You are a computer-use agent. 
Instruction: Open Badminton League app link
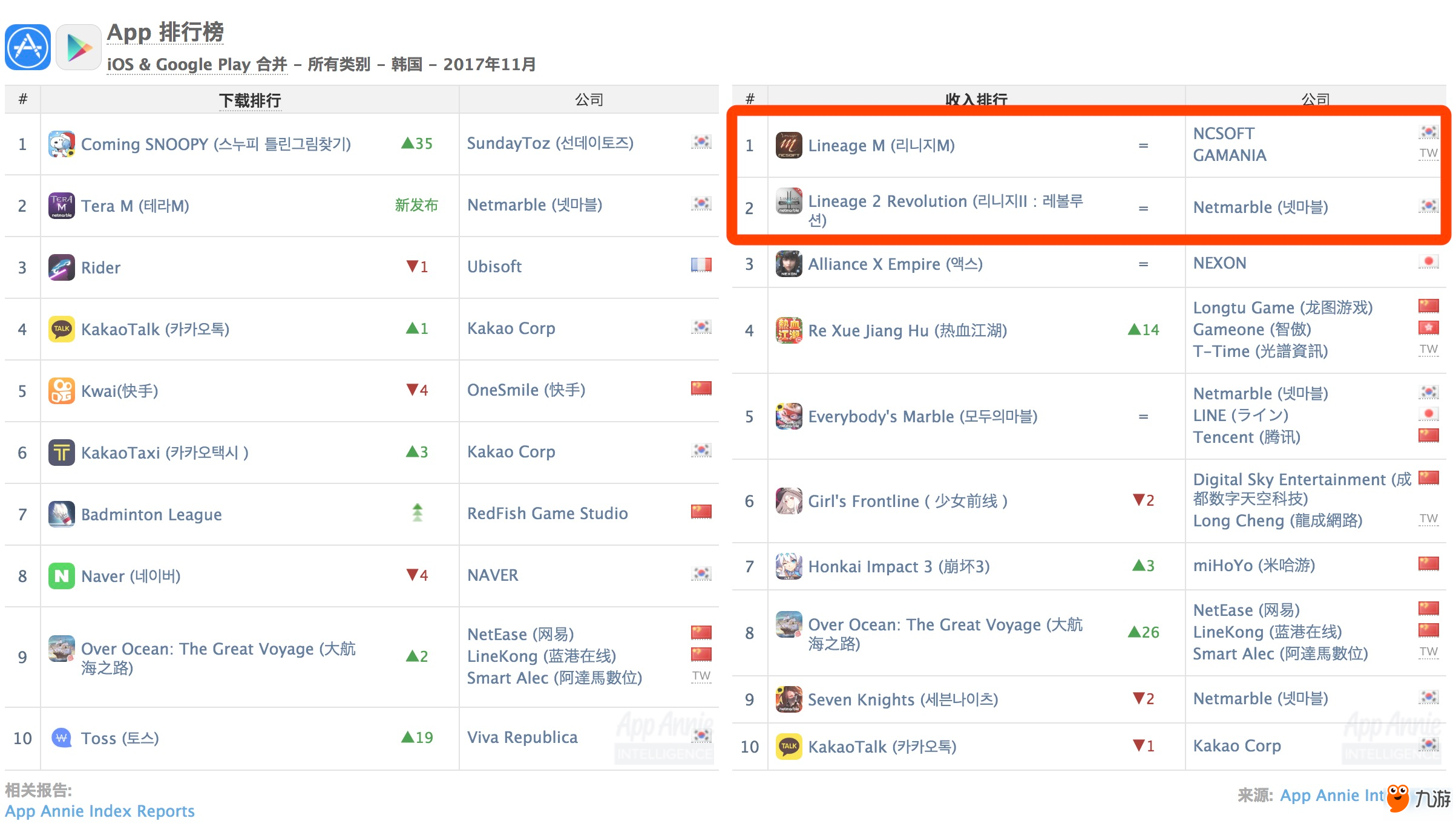(151, 514)
